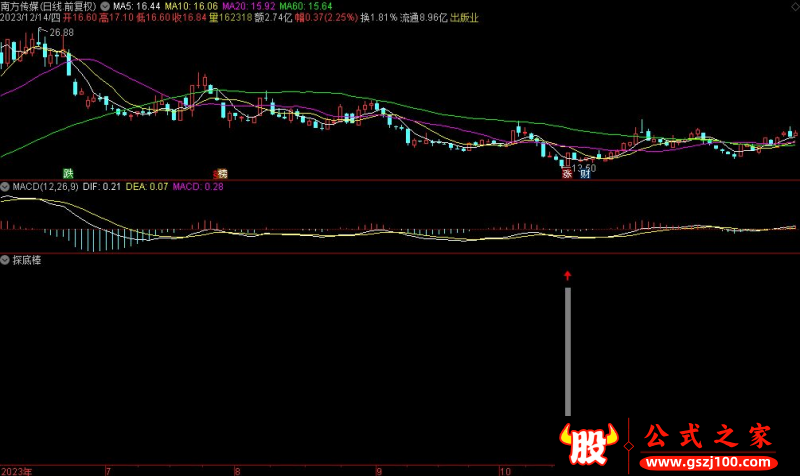Click the close price 收16.84
800x476 pixels.
189,18
